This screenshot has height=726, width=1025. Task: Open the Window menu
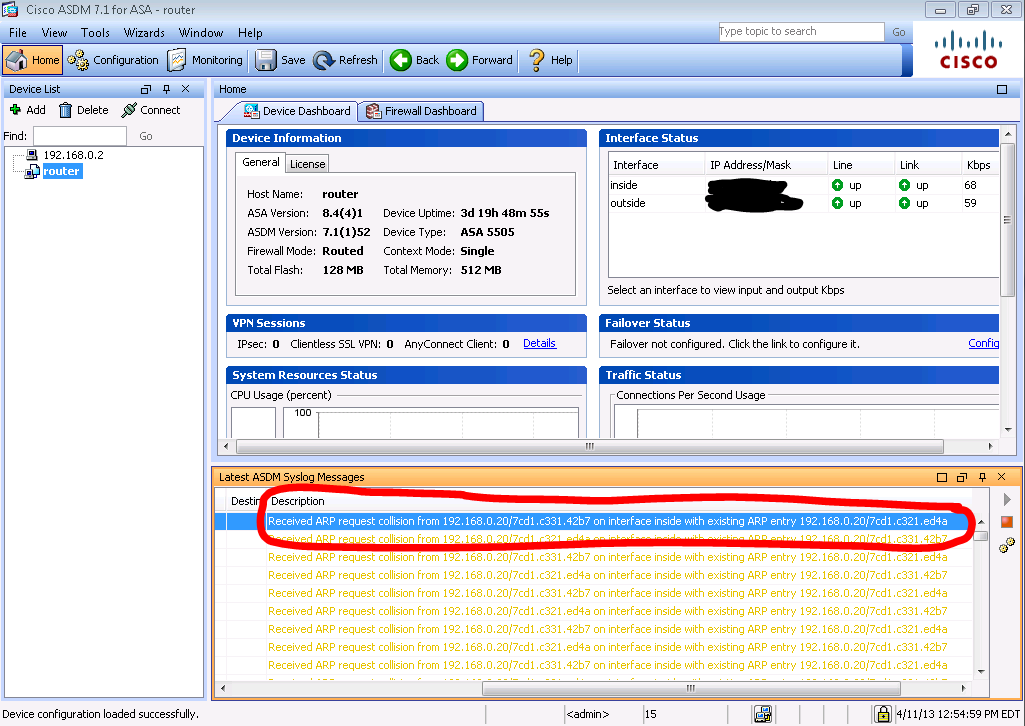point(201,33)
